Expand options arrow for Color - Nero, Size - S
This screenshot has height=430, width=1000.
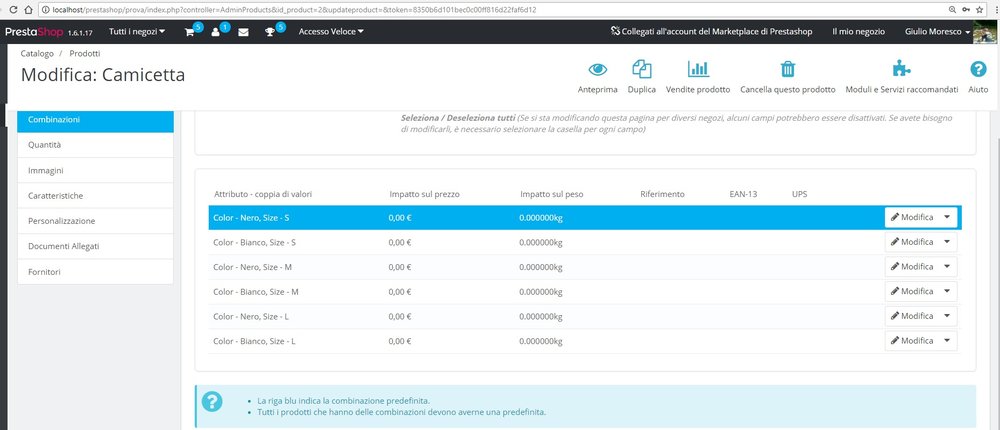point(947,217)
